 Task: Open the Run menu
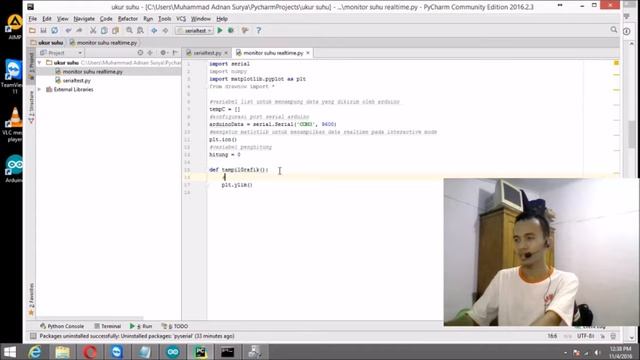click(148, 19)
